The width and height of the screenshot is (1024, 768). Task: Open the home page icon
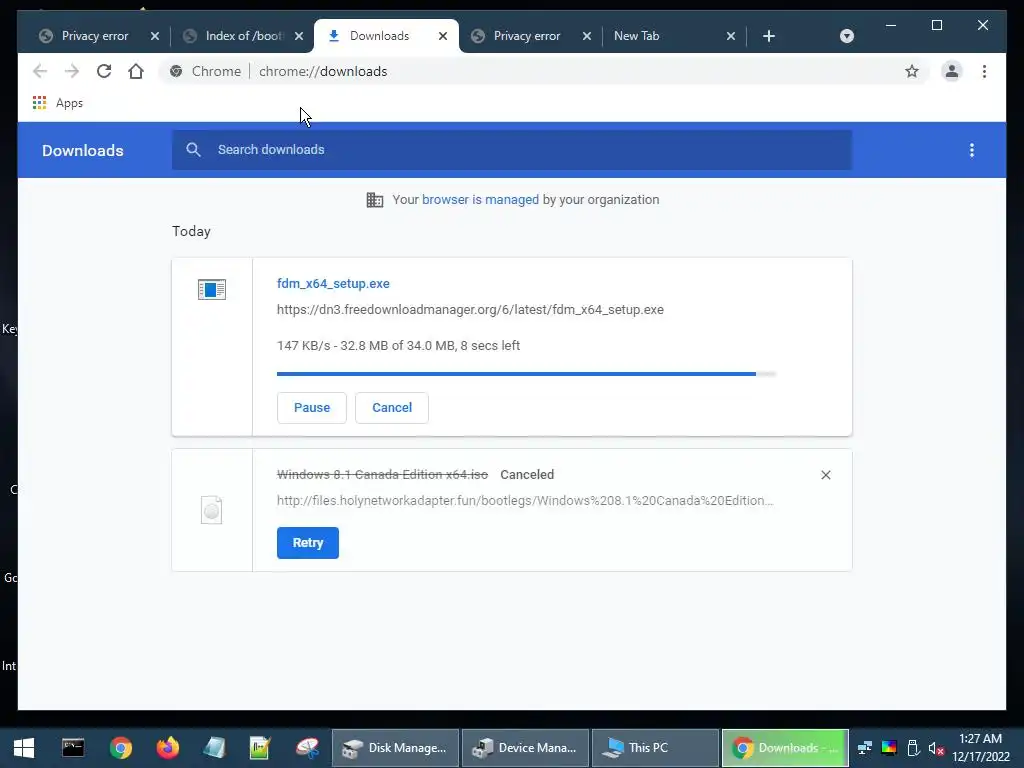136,71
